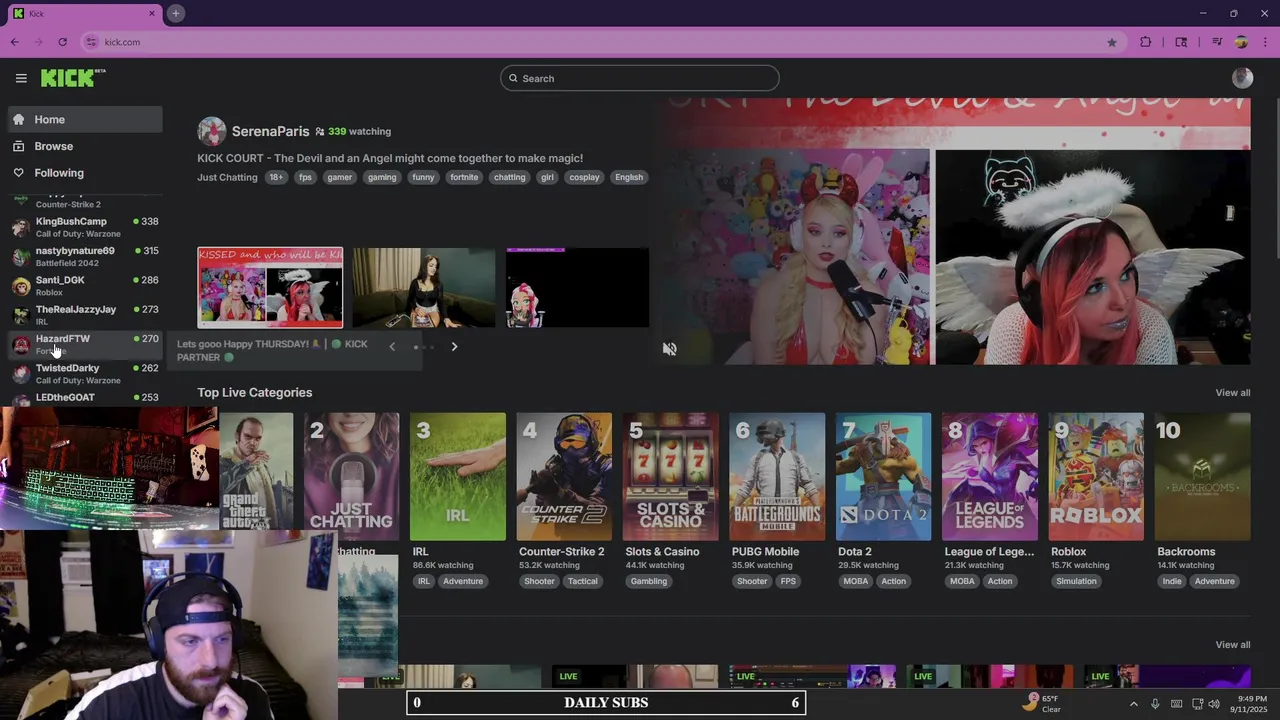Open browser extensions puzzle icon

coord(1146,42)
